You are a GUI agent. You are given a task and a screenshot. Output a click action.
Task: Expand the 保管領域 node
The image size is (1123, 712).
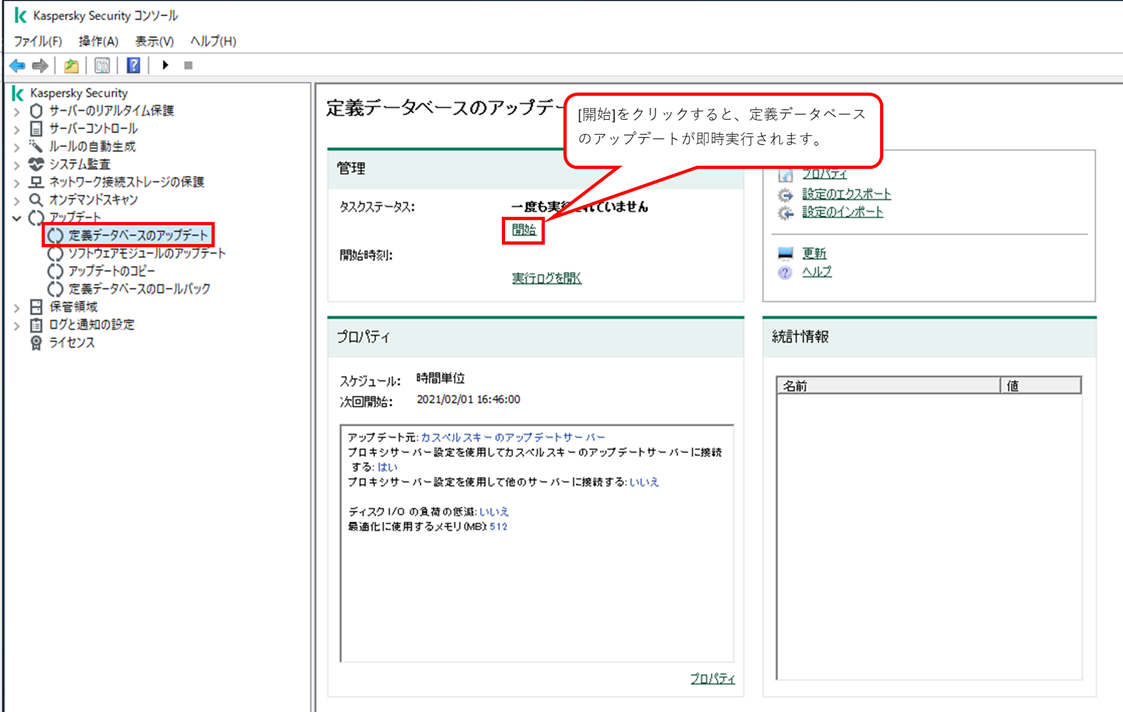17,307
